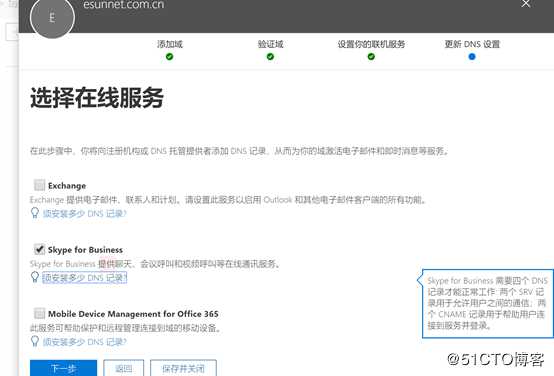Image resolution: width=554 pixels, height=376 pixels.
Task: Select the 验证域 step indicator
Action: point(270,44)
